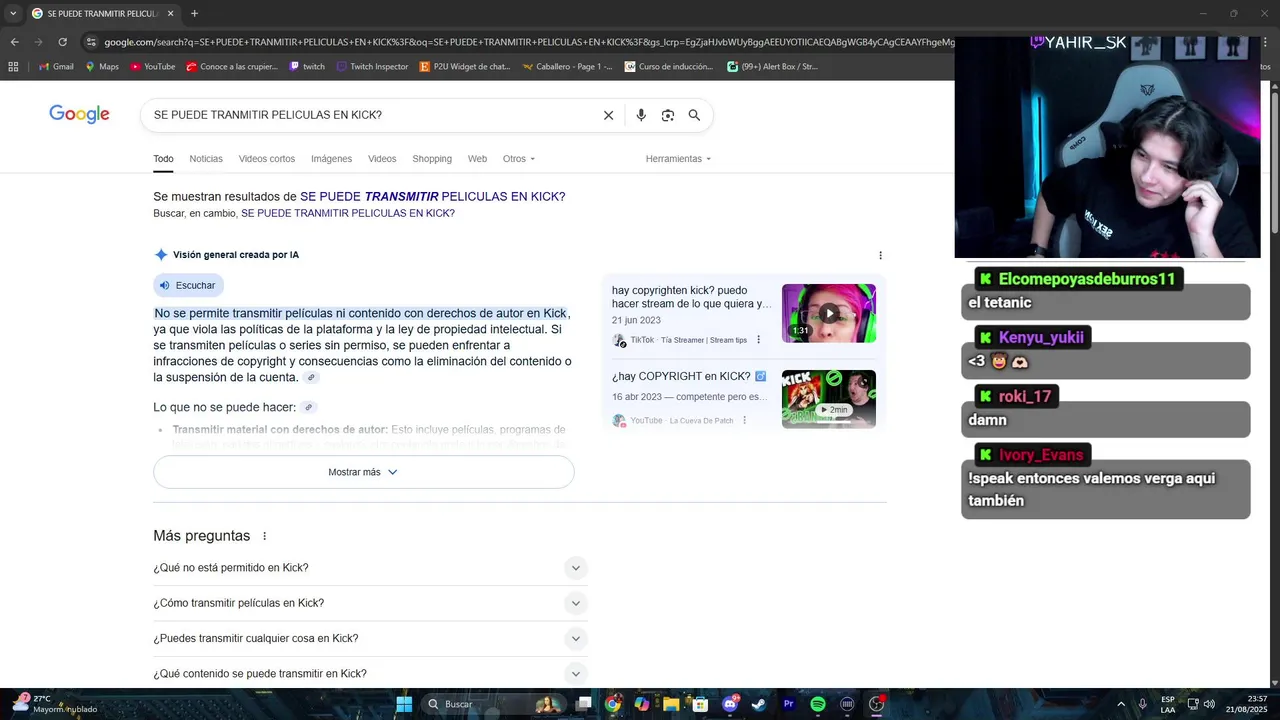
Task: Open the weather widget showing 27°C
Action: [x=55, y=704]
